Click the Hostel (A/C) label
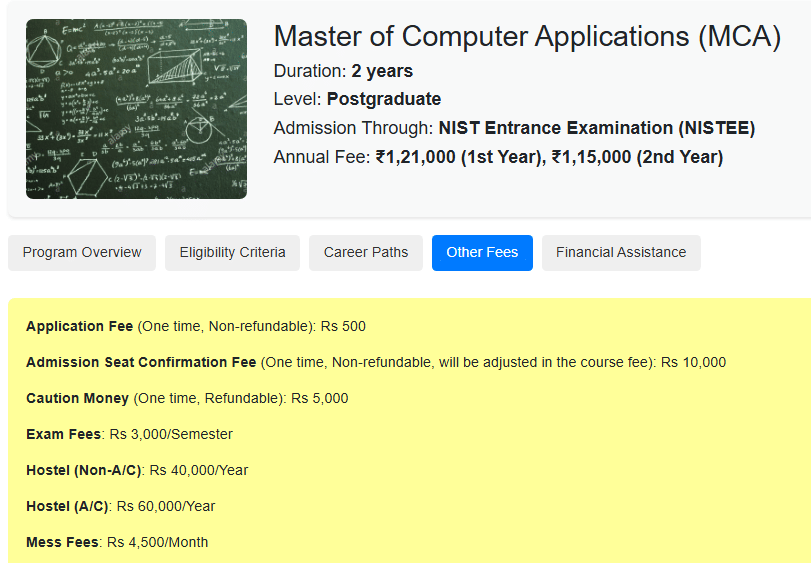811x563 pixels. pos(67,506)
